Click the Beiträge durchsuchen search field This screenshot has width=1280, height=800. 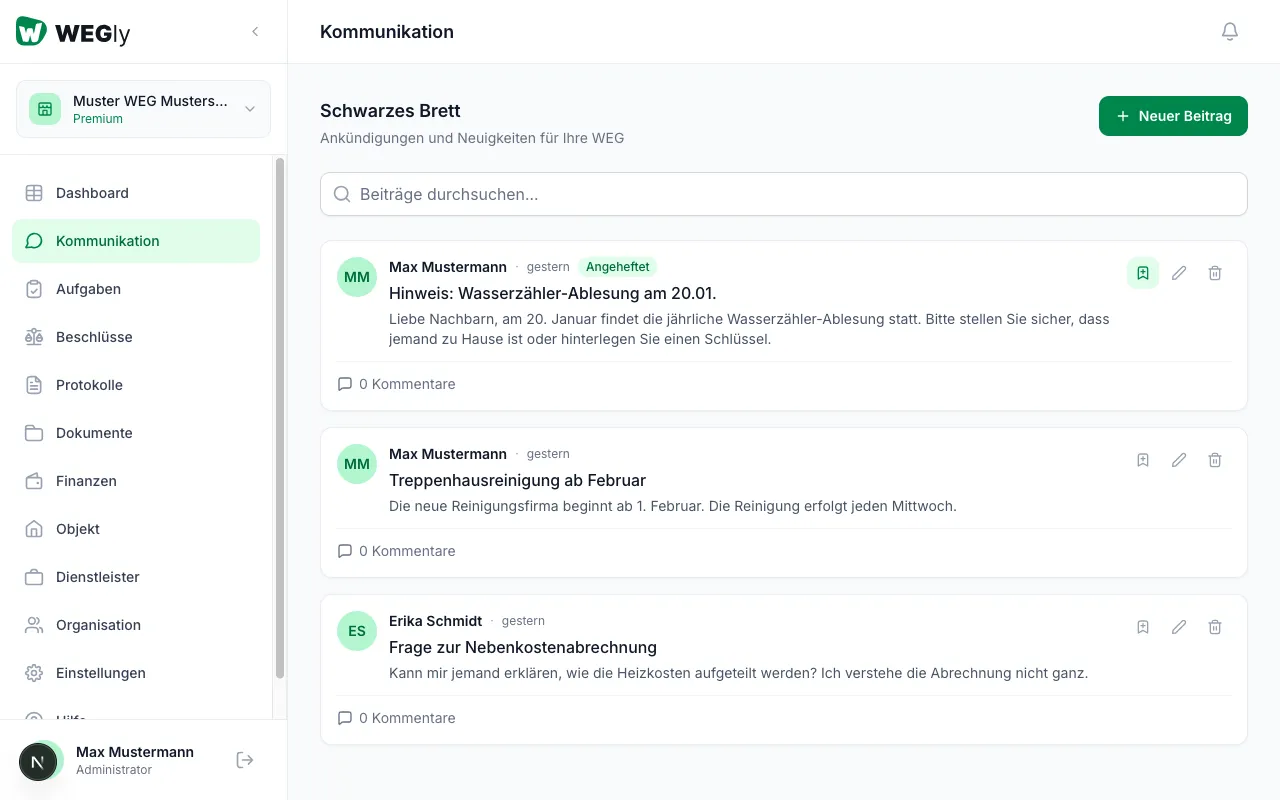(x=783, y=194)
